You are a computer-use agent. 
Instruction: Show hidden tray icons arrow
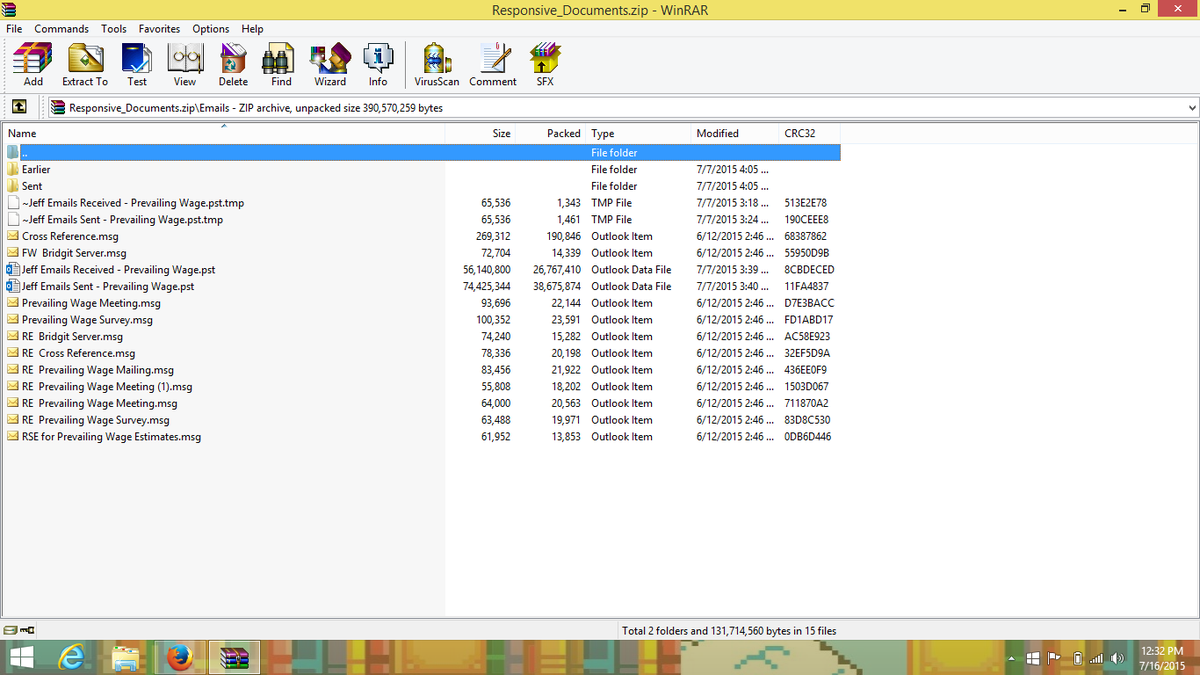[x=1013, y=658]
